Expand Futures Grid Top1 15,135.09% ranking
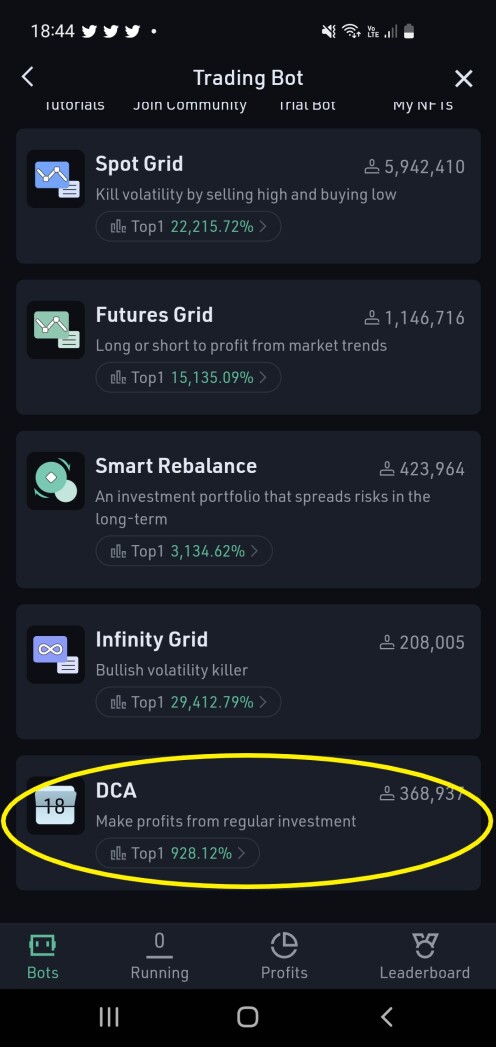Viewport: 496px width, 1047px height. pyautogui.click(x=188, y=377)
